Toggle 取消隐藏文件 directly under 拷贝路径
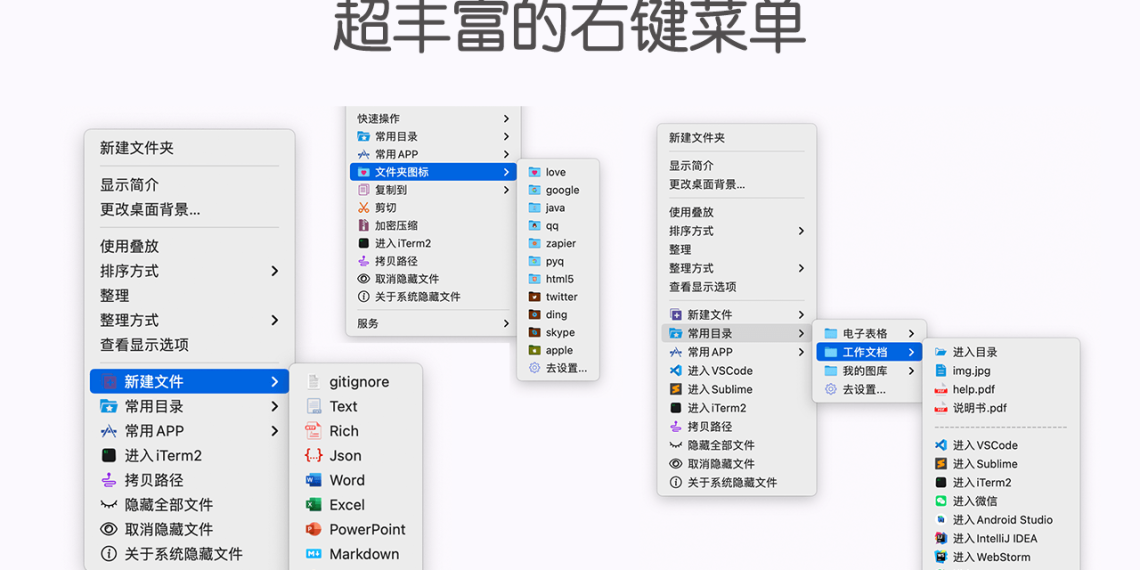The height and width of the screenshot is (570, 1140). (x=406, y=279)
